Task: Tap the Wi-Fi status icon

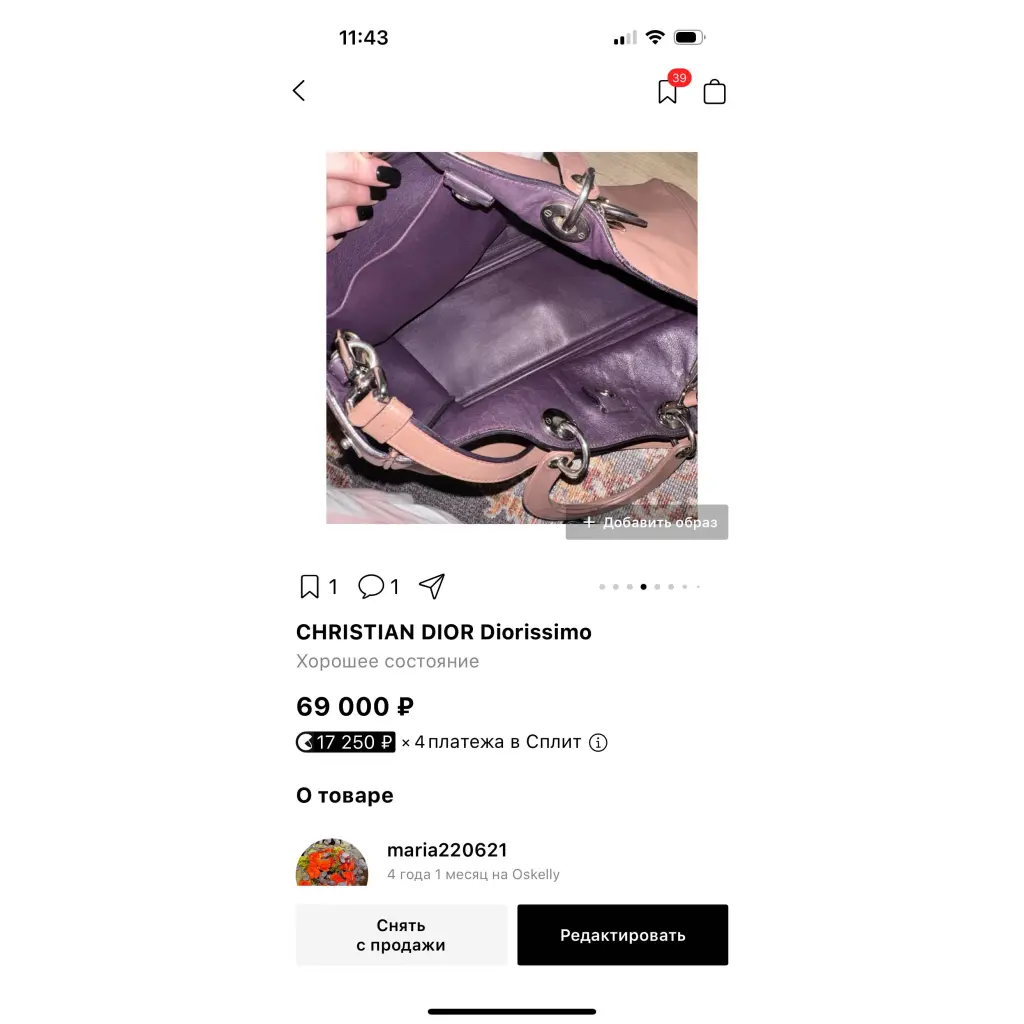Action: [654, 37]
